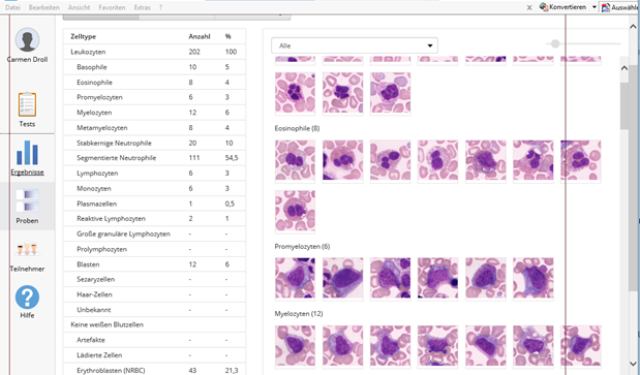Image resolution: width=640 pixels, height=375 pixels.
Task: Expand the Alle cell filter dropdown
Action: click(354, 46)
